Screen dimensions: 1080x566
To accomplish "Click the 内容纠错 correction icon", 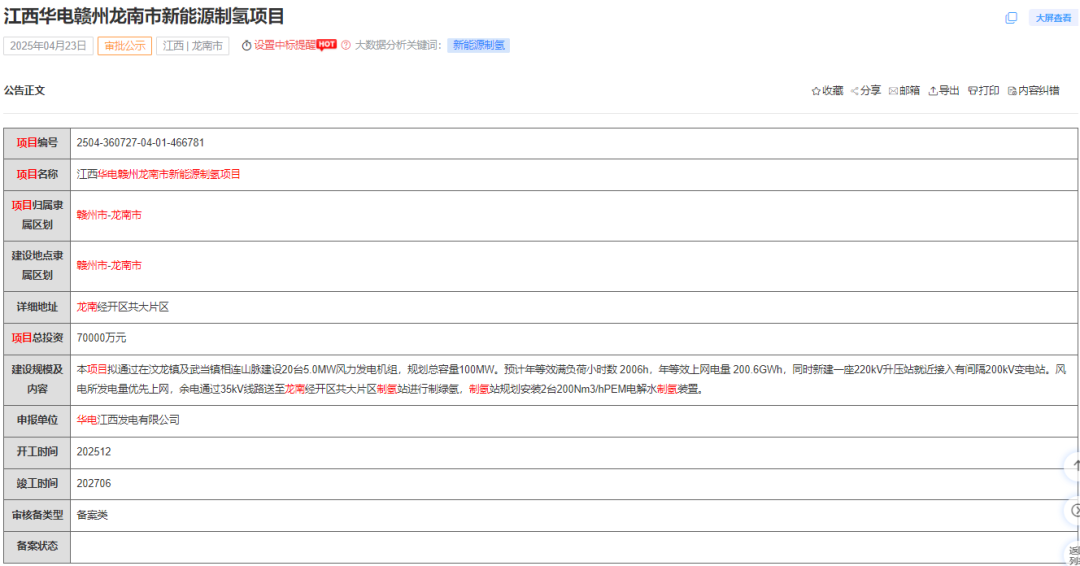I will [x=1012, y=91].
